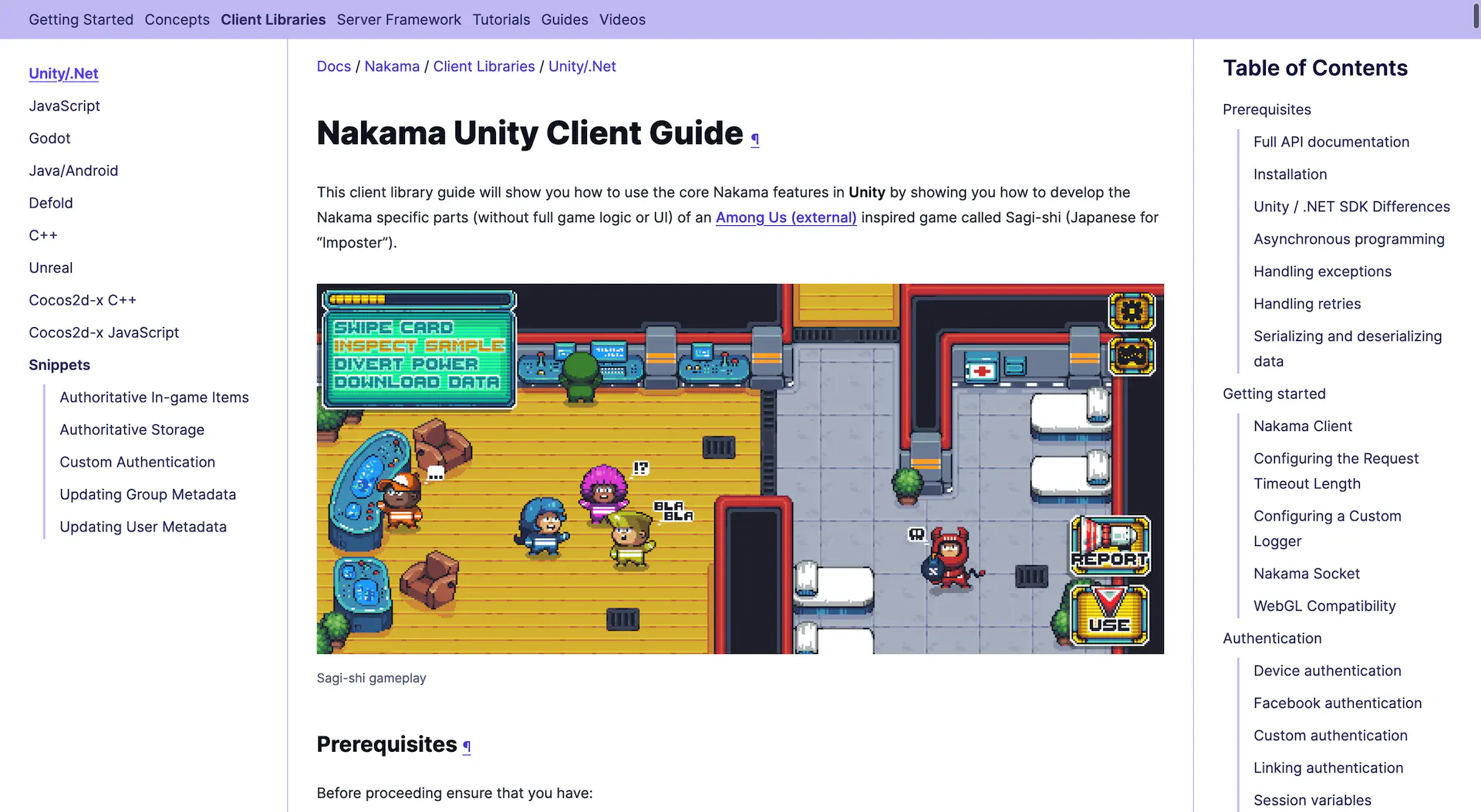1481x812 pixels.
Task: Open the Getting Started menu
Action: coord(81,19)
